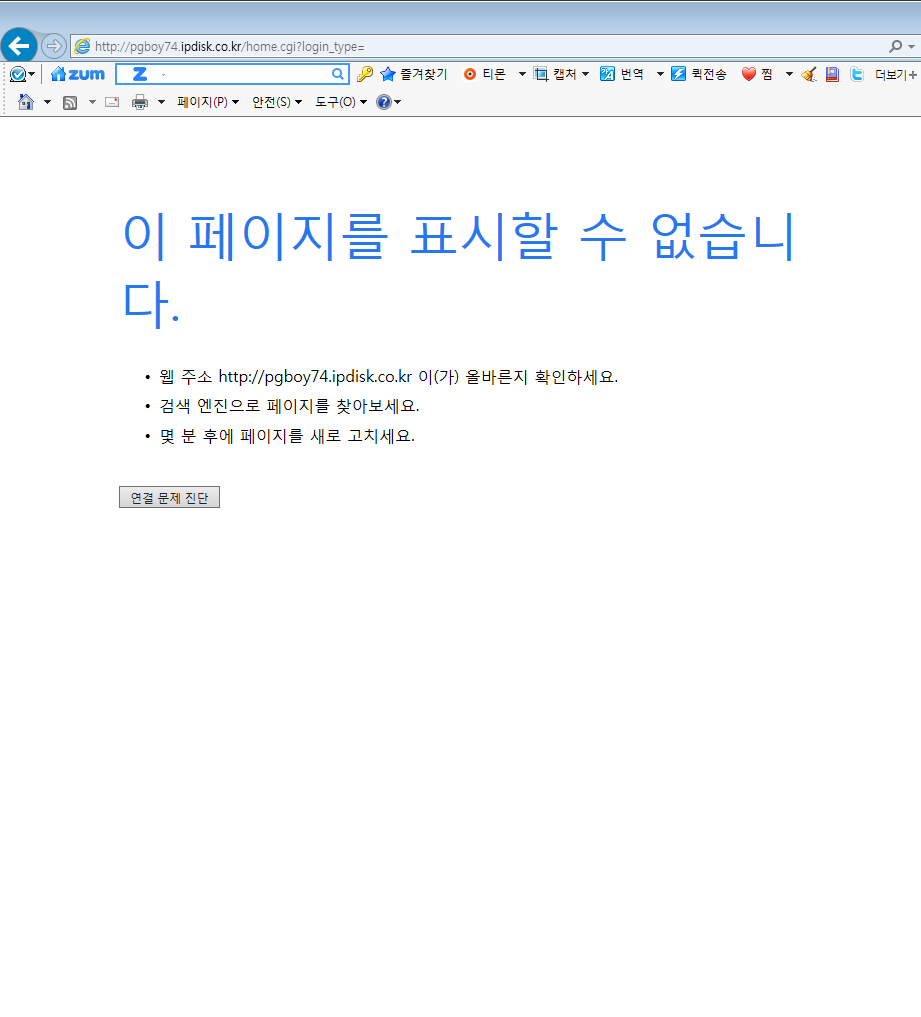Click the heading 이 페이지를 표시할 수 없습니다
This screenshot has height=1017, width=921.
tap(459, 269)
